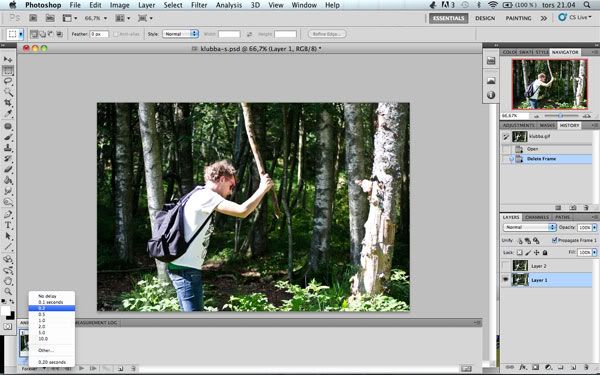Switch to the Channels tab
This screenshot has height=375, width=600.
tap(536, 217)
